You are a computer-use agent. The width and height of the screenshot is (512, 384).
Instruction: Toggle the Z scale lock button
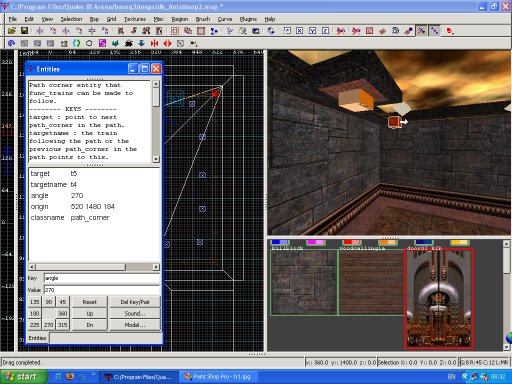pyautogui.click(x=325, y=31)
